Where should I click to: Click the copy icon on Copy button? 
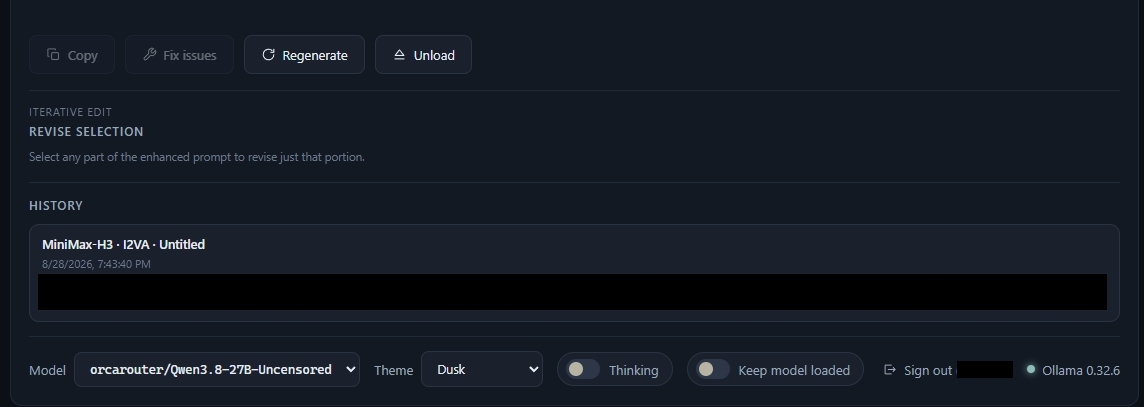pyautogui.click(x=53, y=55)
